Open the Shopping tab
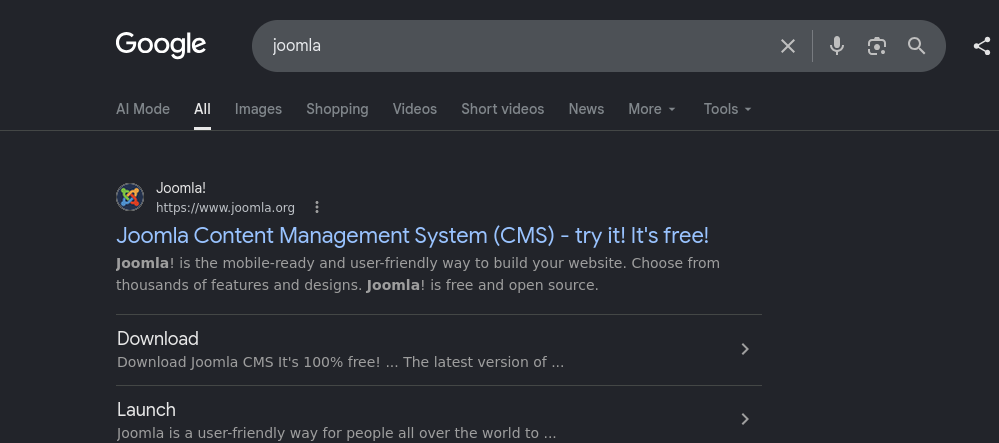Screen dimensions: 999x443 tap(337, 109)
